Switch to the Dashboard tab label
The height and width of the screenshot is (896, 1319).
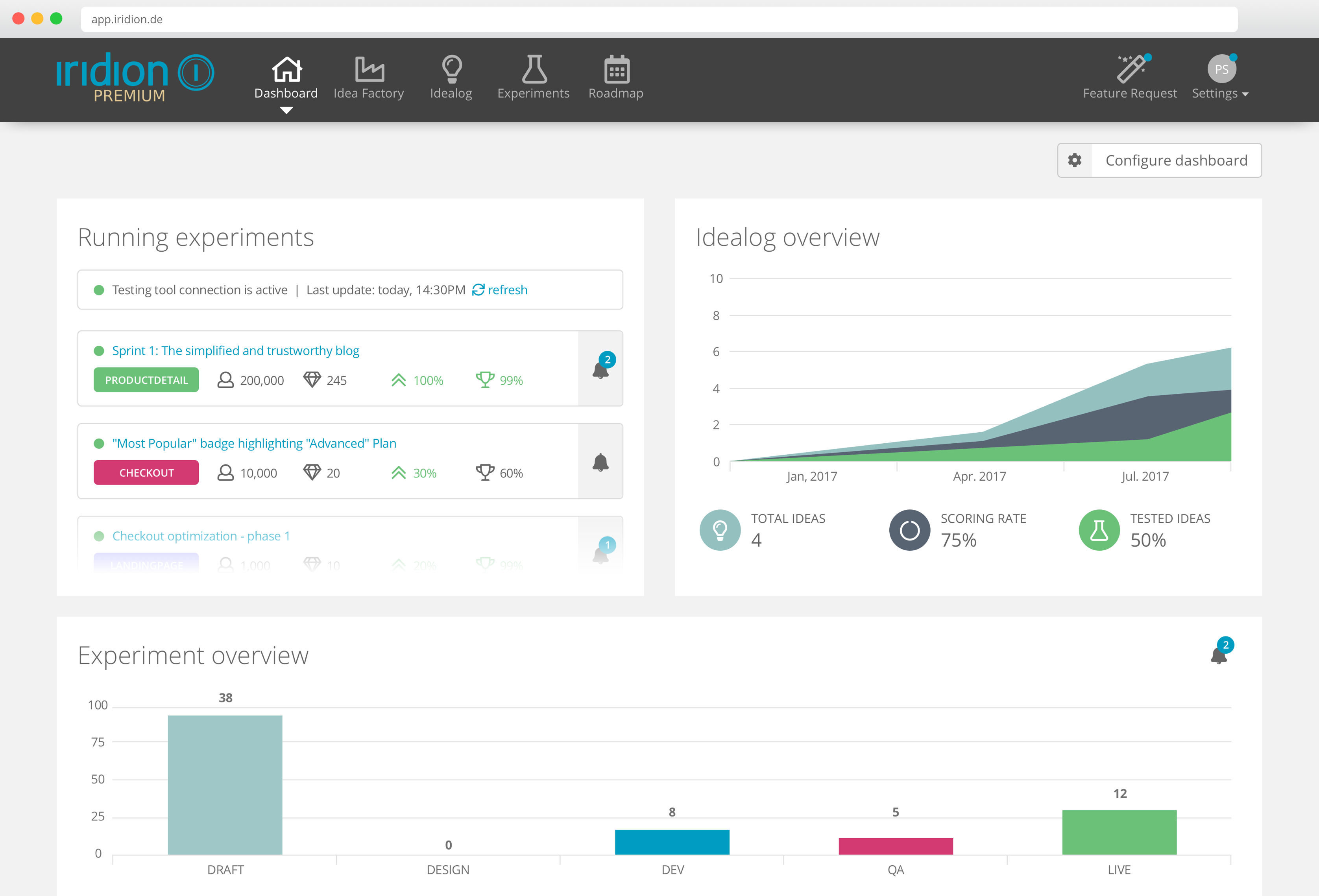pyautogui.click(x=286, y=93)
